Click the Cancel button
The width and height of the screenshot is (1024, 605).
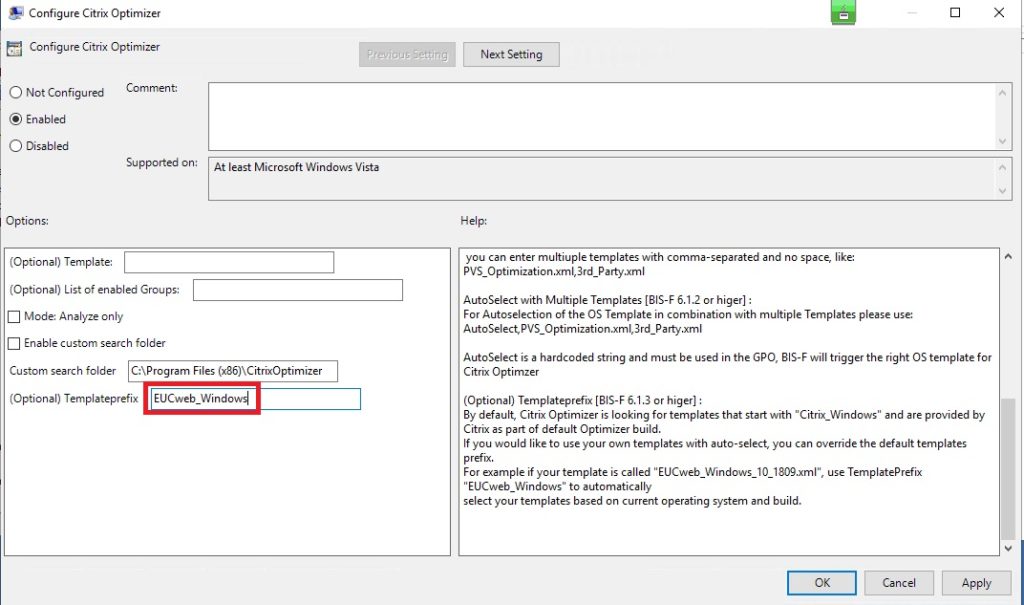pos(898,583)
